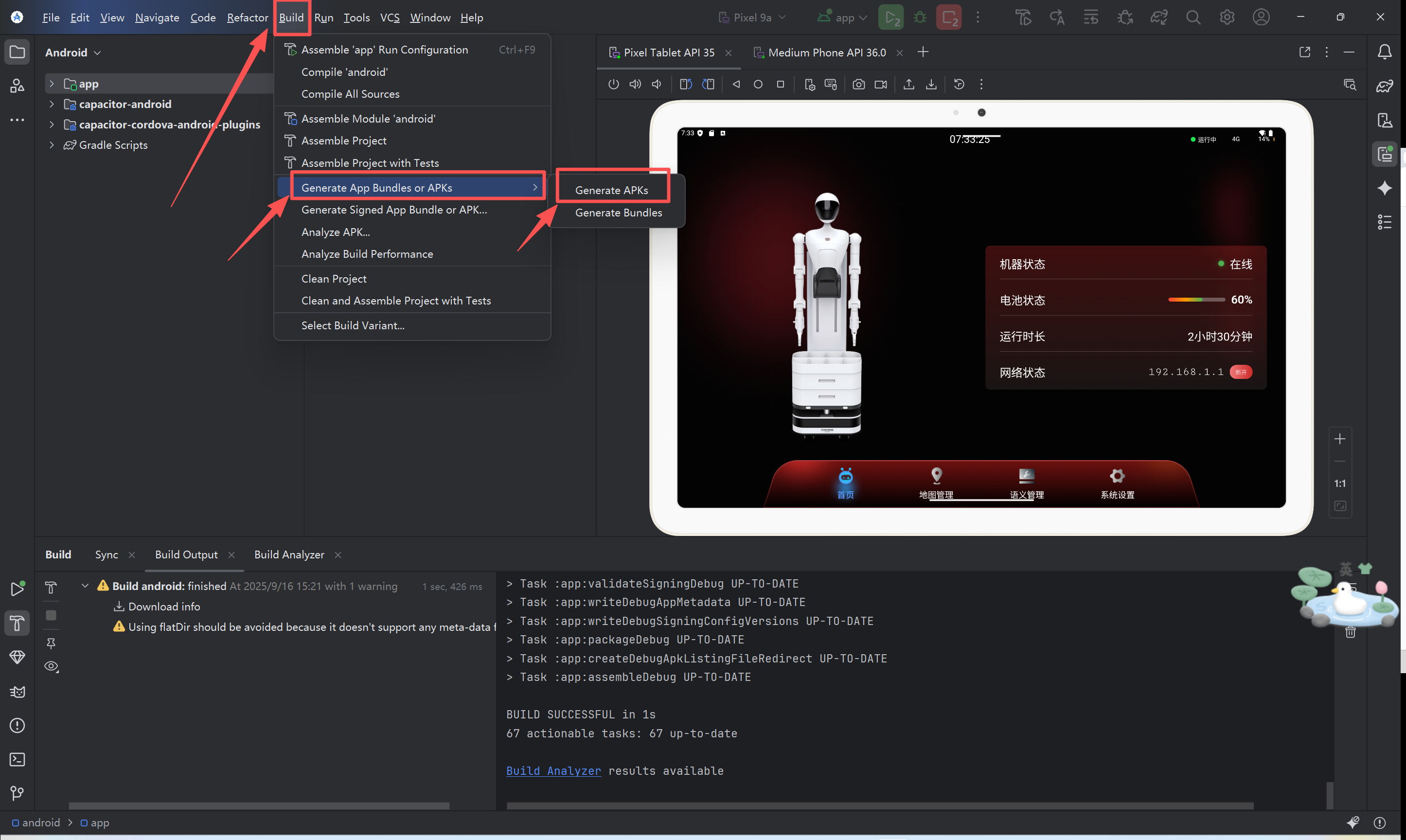This screenshot has width=1406, height=840.
Task: Switch to the Build Analyzer tab
Action: [x=288, y=554]
